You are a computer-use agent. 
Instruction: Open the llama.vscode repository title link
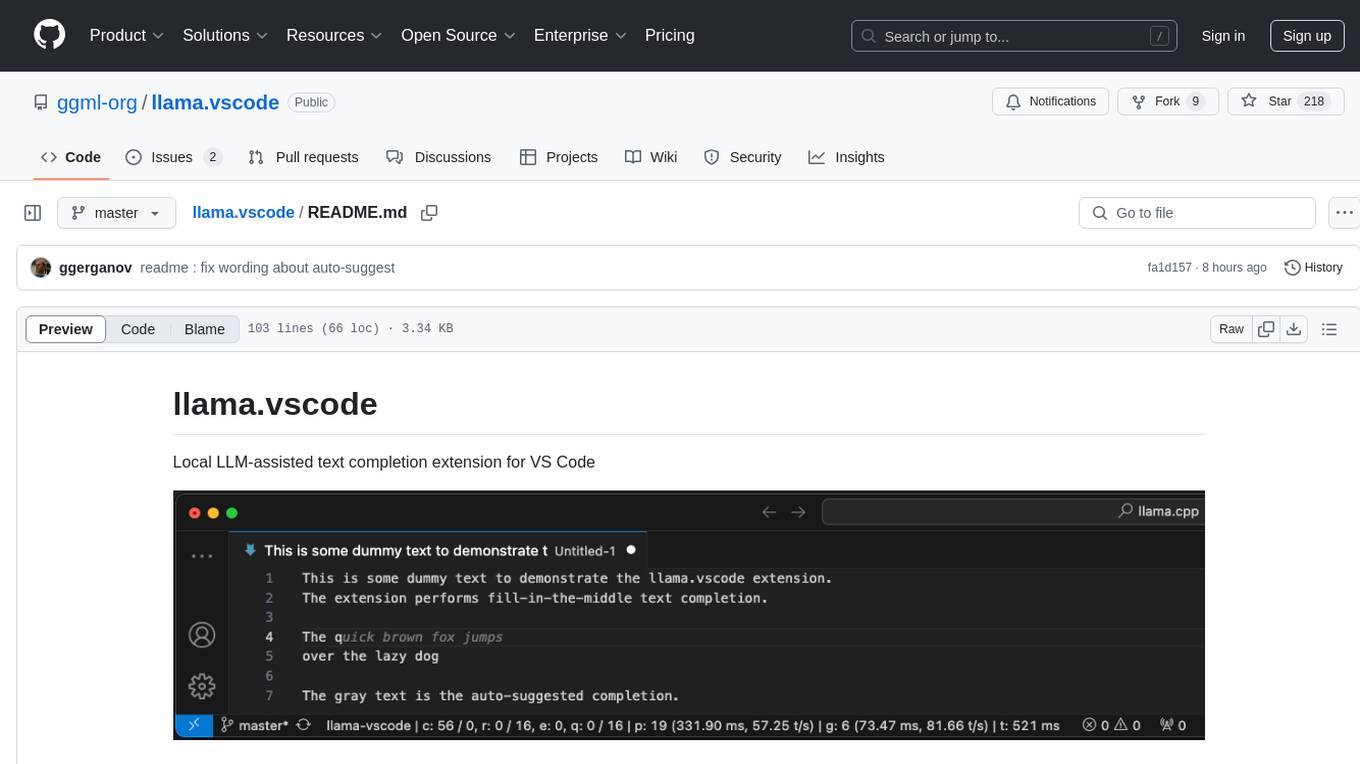215,102
